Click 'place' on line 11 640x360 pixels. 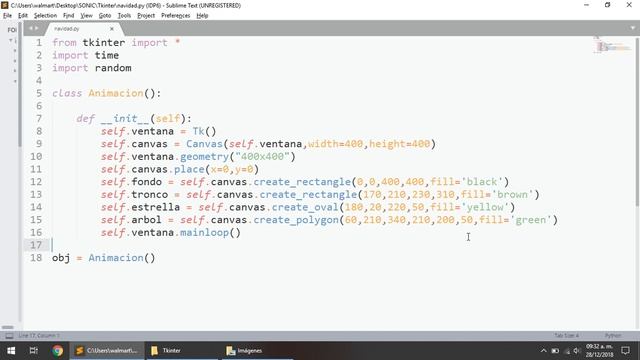coord(189,169)
